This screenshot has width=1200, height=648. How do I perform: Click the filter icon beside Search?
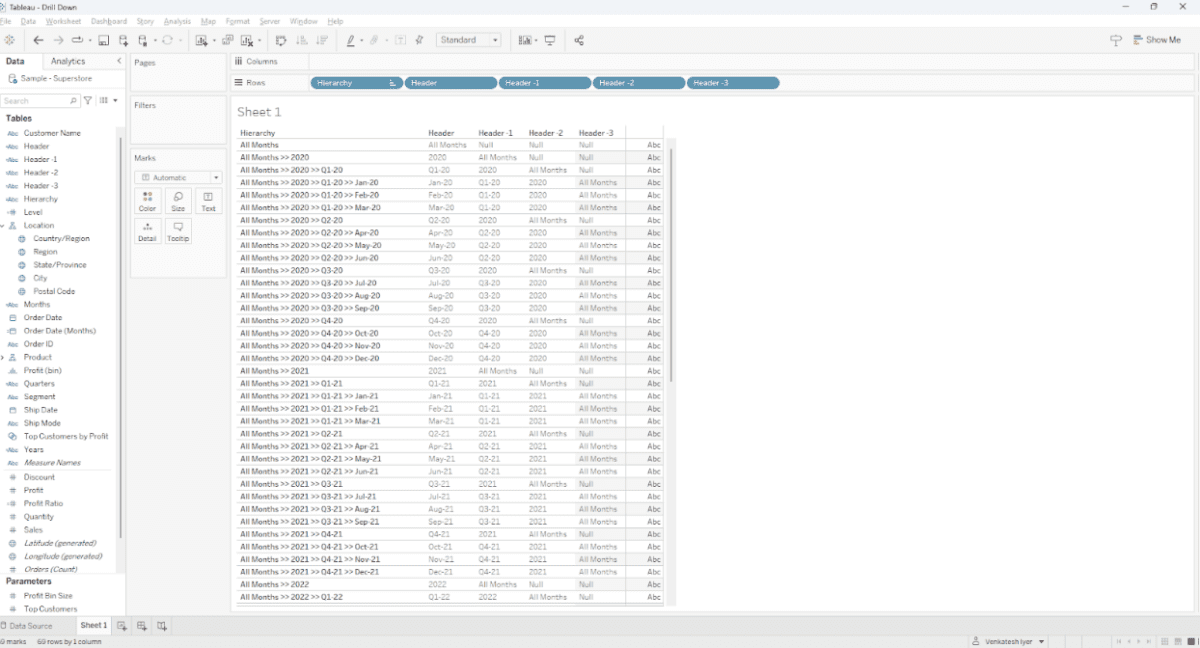tap(88, 101)
